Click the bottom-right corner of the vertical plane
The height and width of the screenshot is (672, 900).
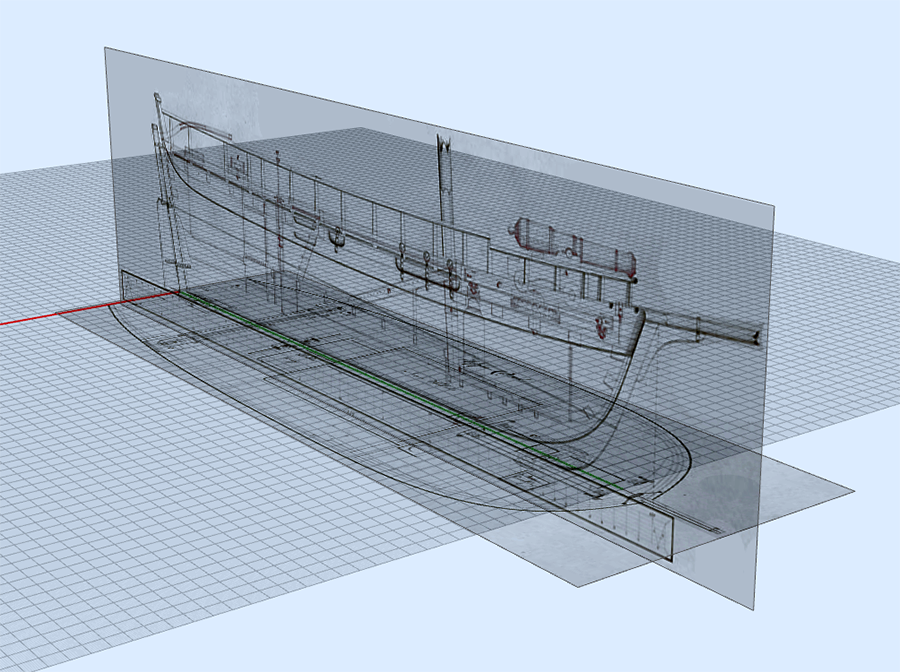pyautogui.click(x=750, y=605)
